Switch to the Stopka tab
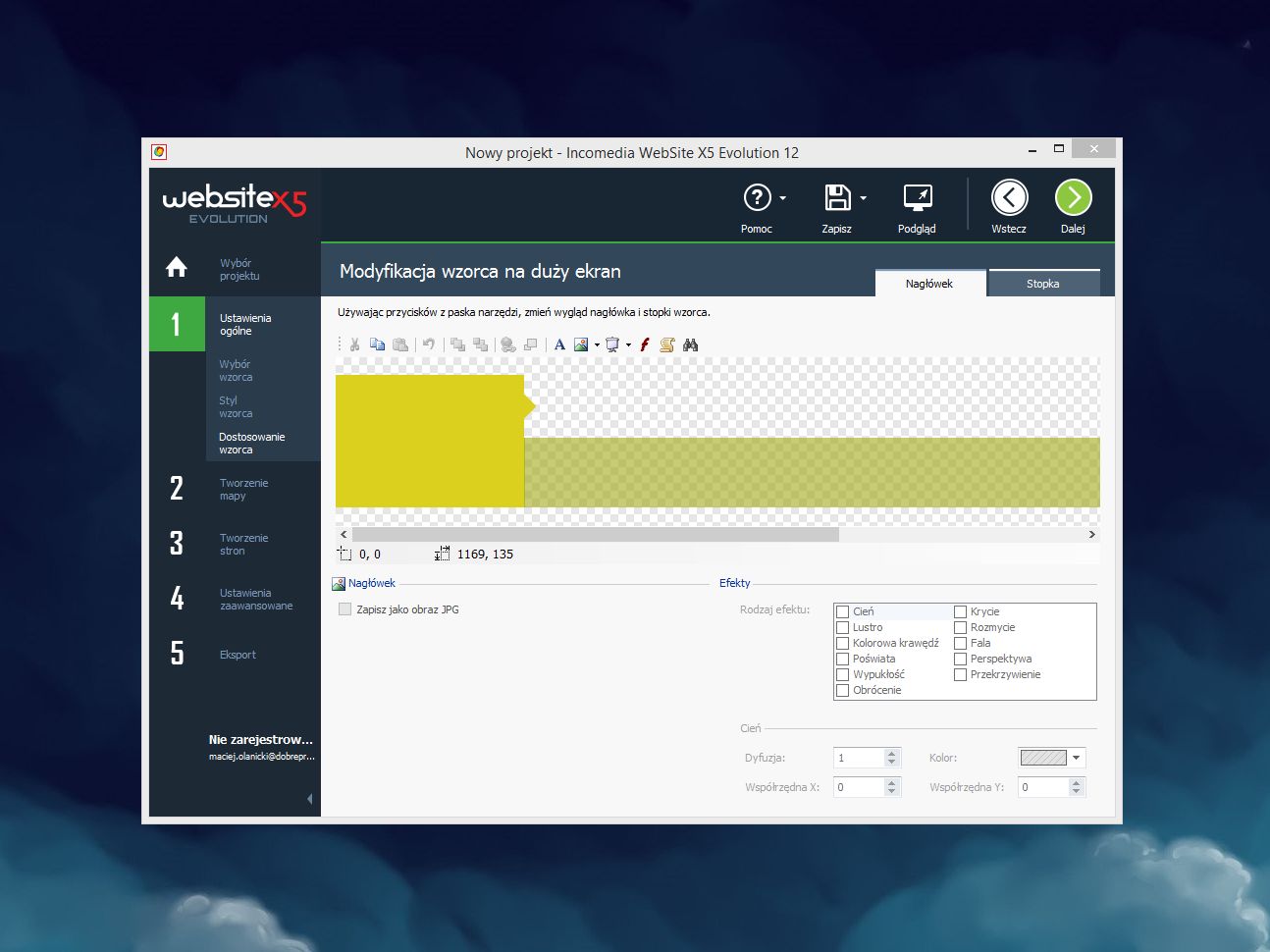The image size is (1270, 952). pos(1043,284)
